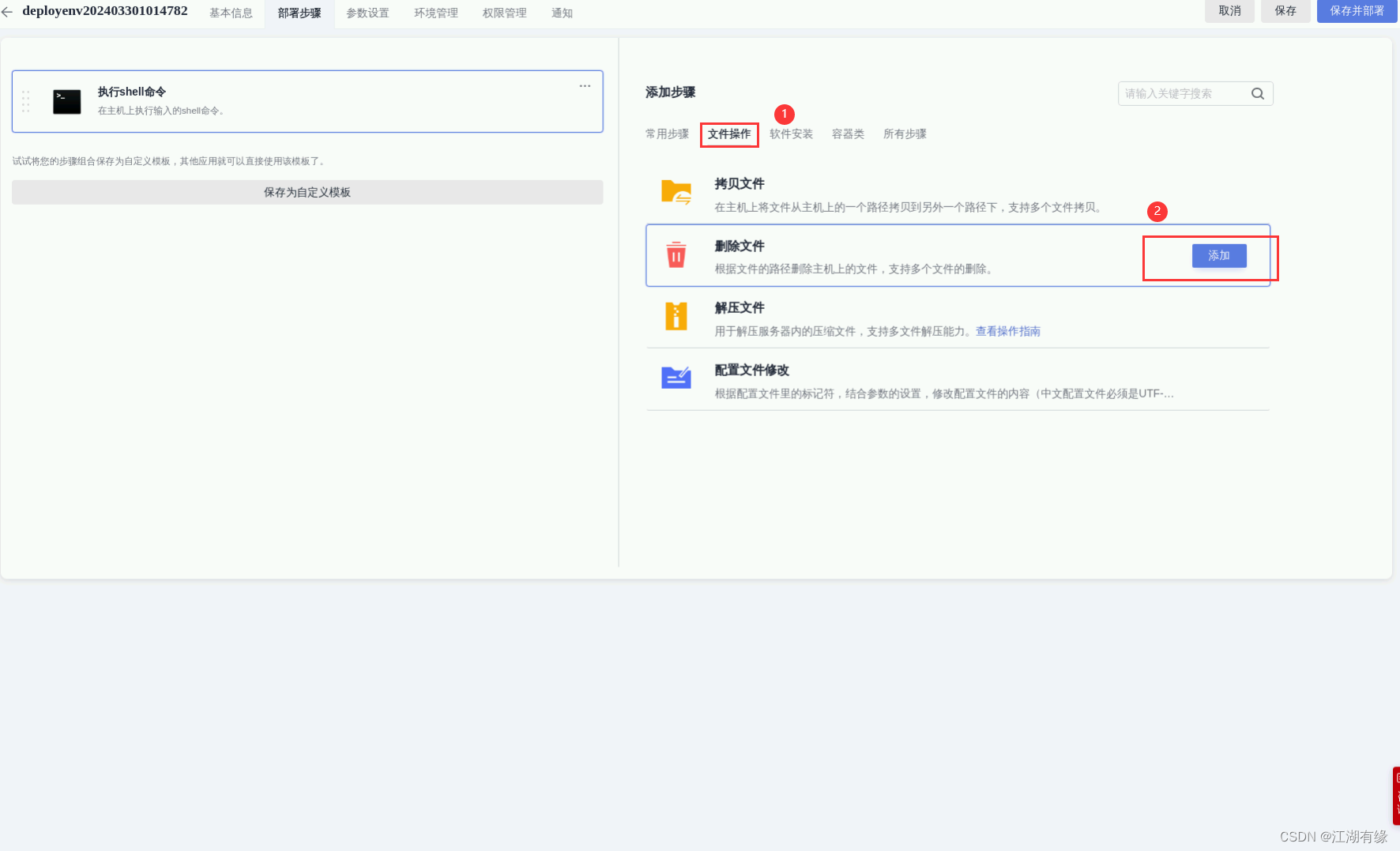Open the 环境管理 tab
Image resolution: width=1400 pixels, height=851 pixels.
coord(435,13)
